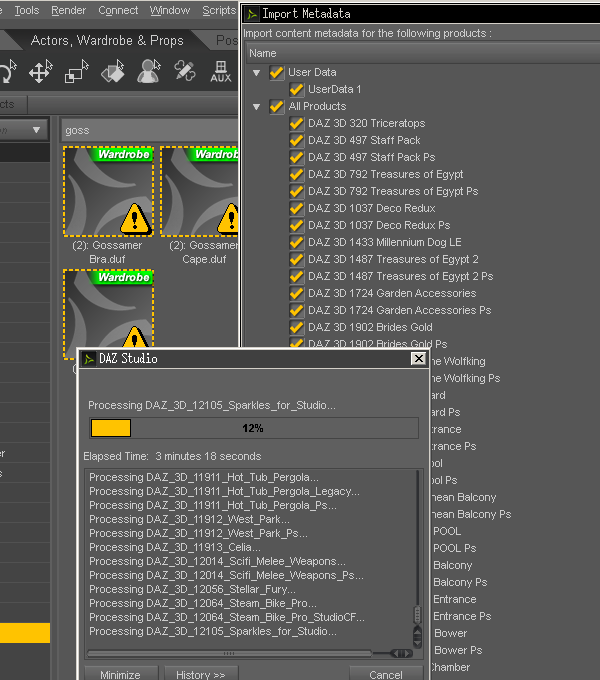
Task: Click the vertical scrollbar handle of the log
Action: pos(417,614)
